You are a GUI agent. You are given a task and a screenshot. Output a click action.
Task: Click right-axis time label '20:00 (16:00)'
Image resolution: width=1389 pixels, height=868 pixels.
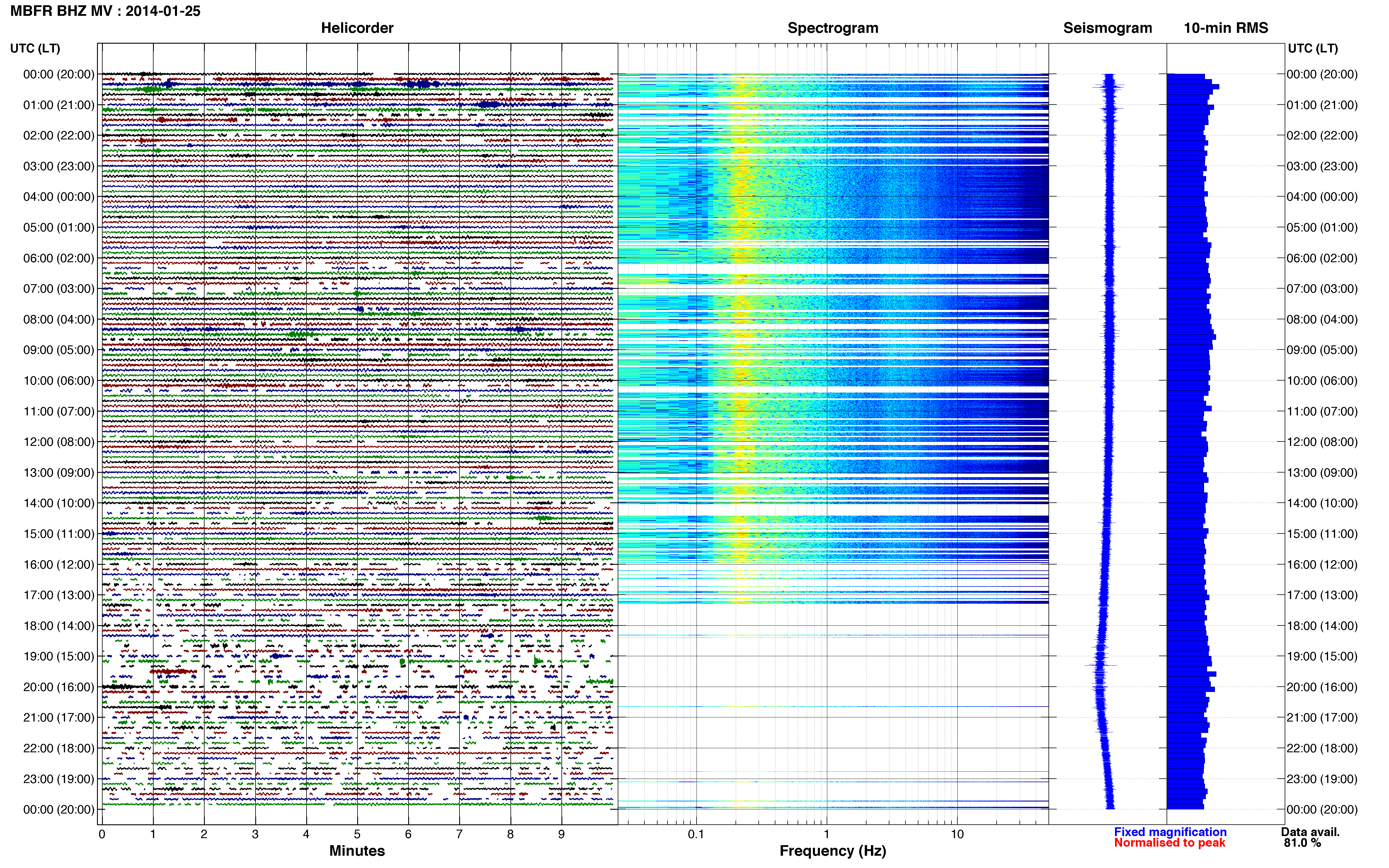coord(1322,687)
